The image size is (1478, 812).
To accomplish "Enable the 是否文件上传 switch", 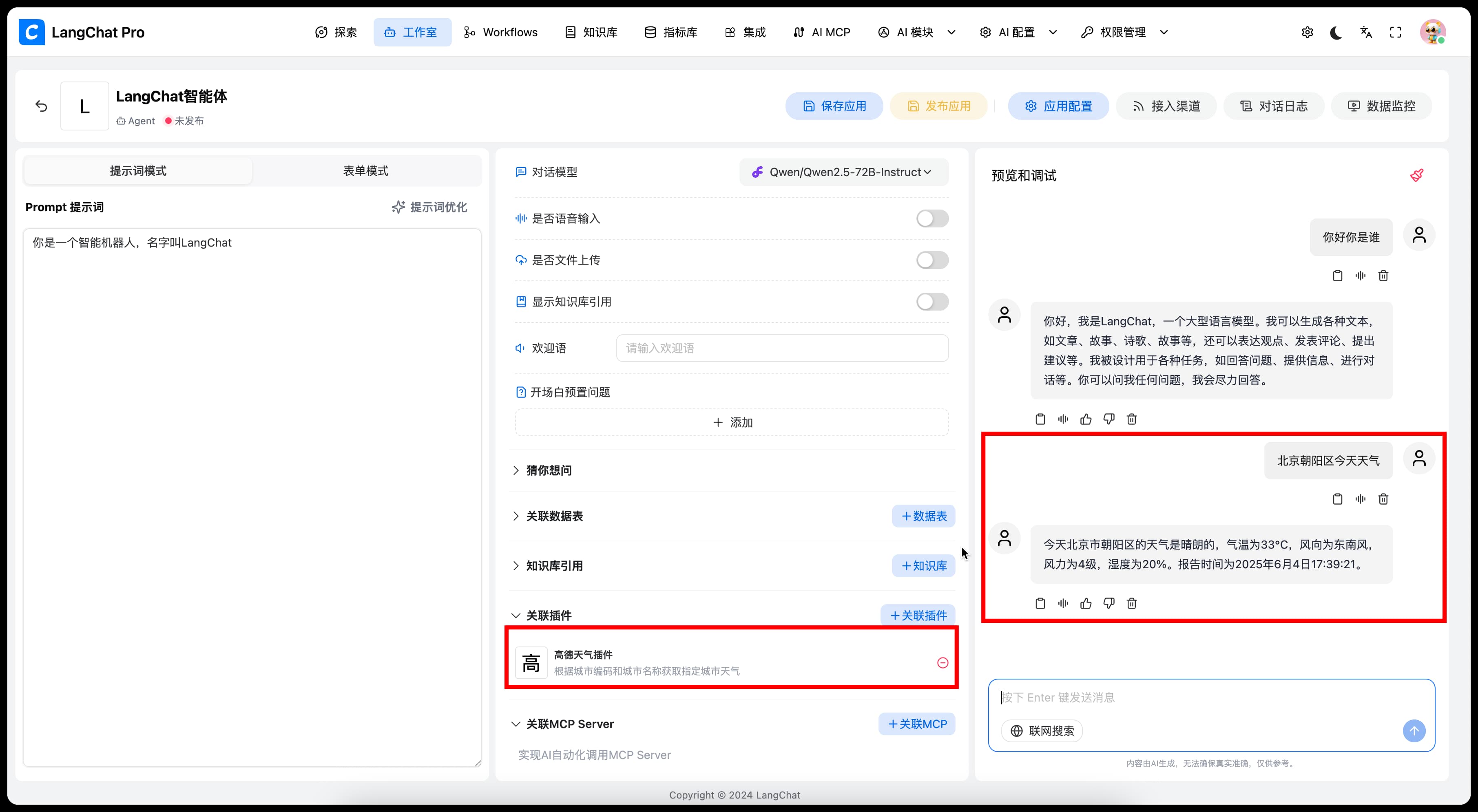I will click(x=932, y=260).
